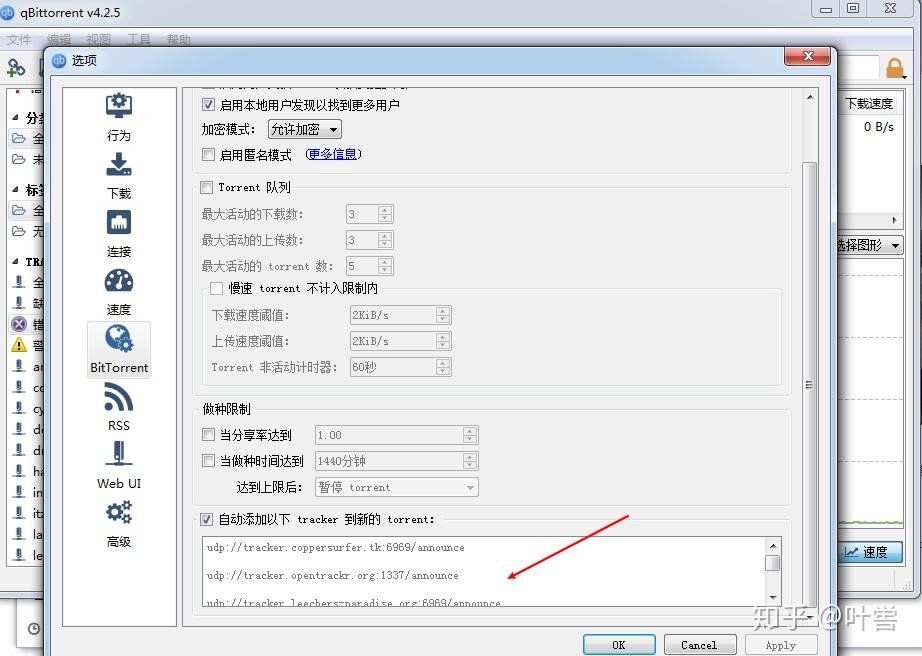Click the Cancel button

click(699, 645)
